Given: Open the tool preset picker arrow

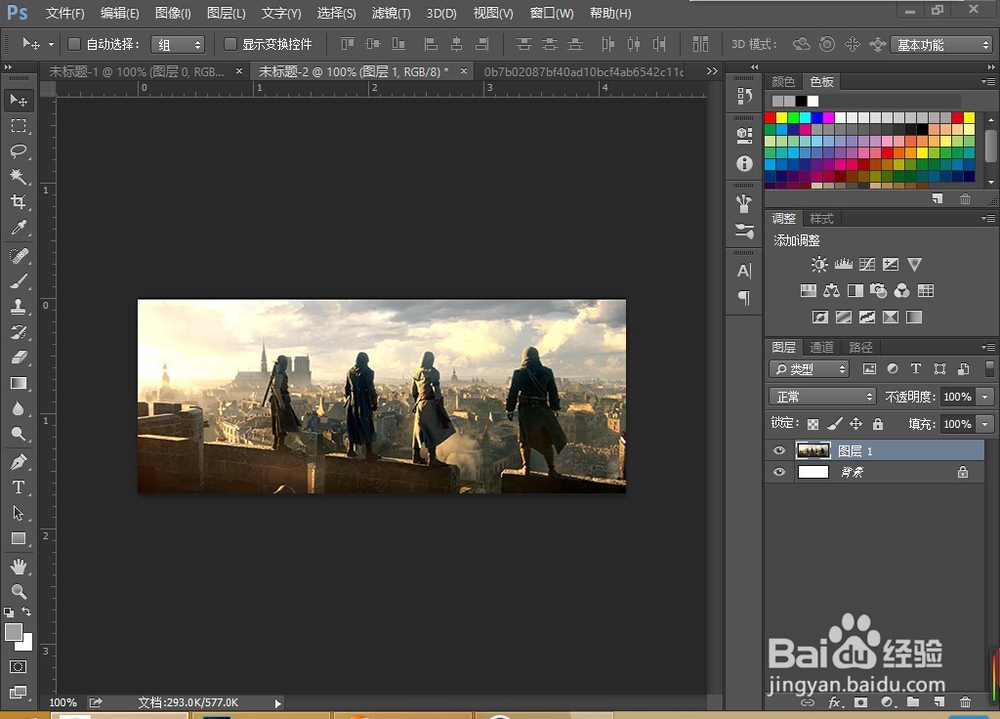Looking at the screenshot, I should coord(51,44).
